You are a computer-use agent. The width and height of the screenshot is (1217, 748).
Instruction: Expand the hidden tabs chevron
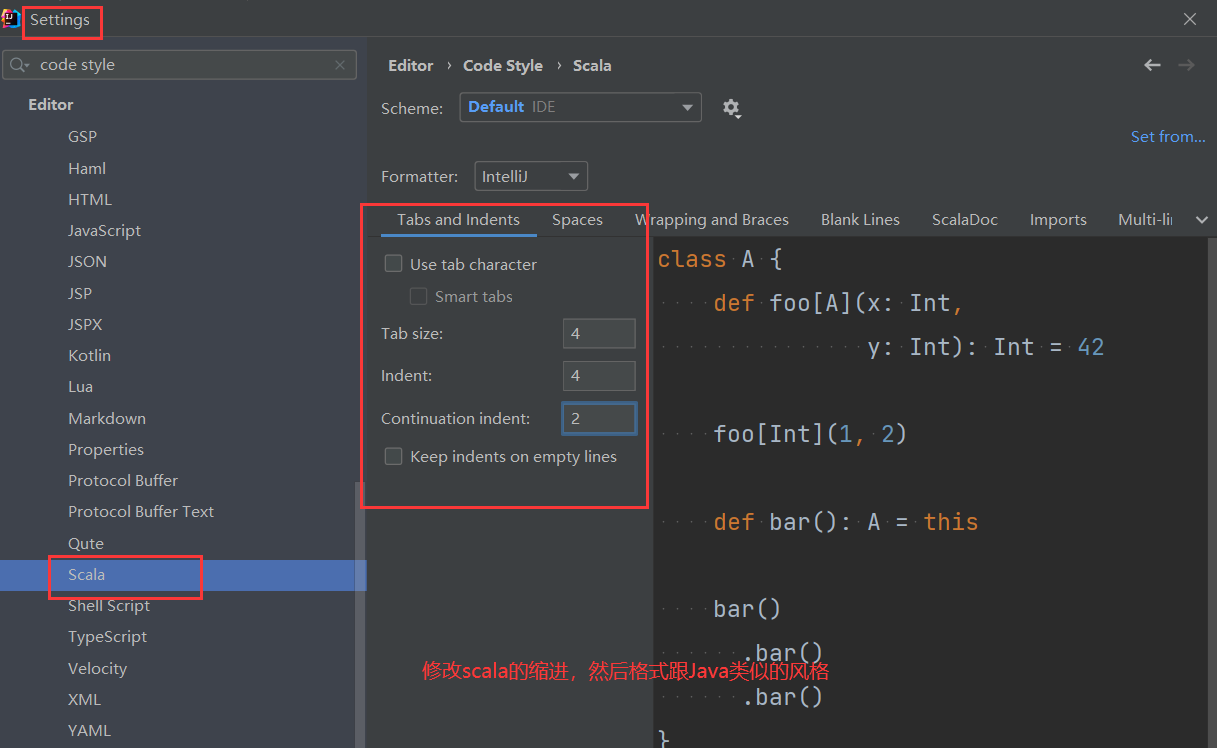1201,220
